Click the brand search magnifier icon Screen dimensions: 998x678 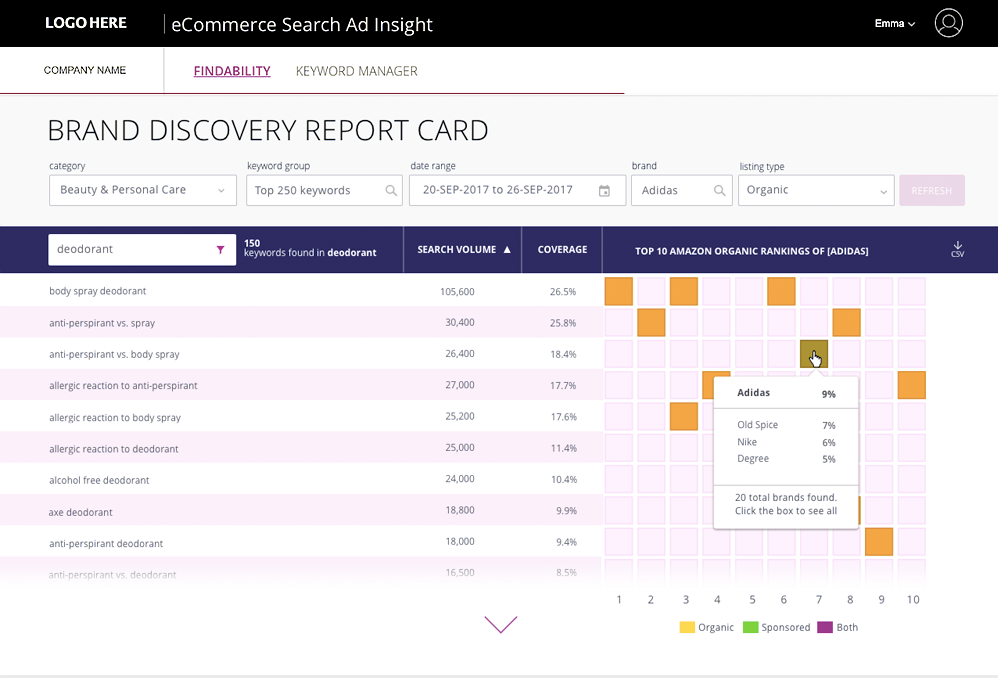coord(719,190)
